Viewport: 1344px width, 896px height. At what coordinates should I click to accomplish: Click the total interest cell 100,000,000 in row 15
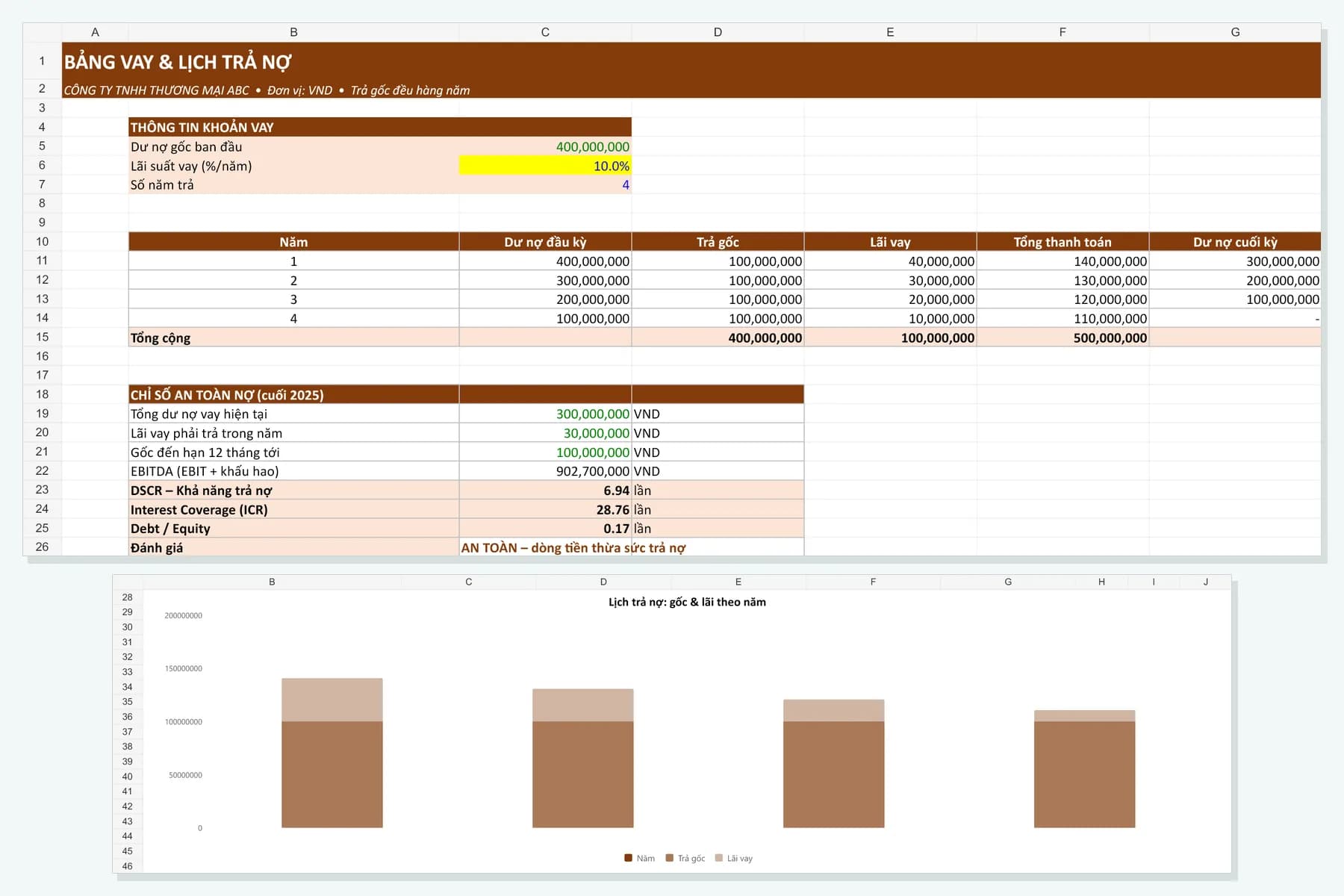coord(890,337)
